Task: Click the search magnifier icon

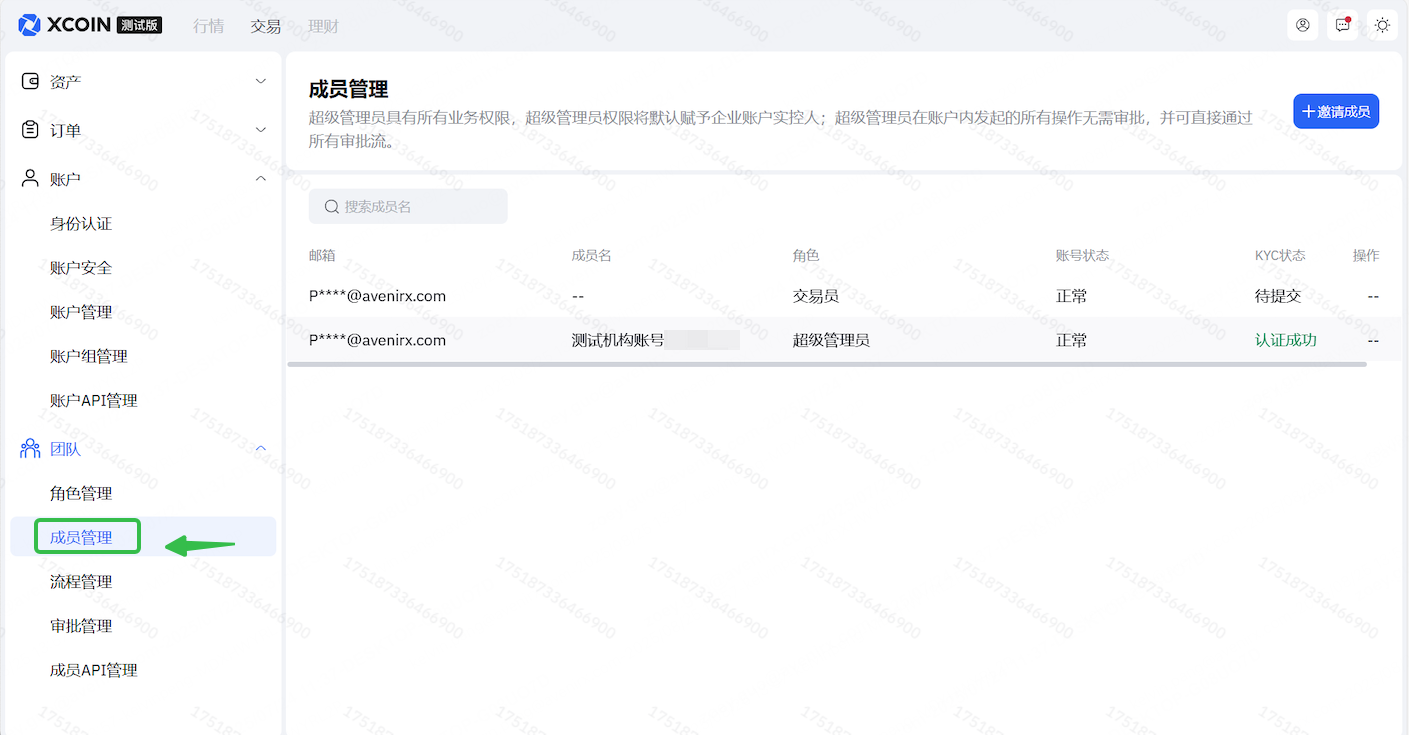Action: [x=331, y=207]
